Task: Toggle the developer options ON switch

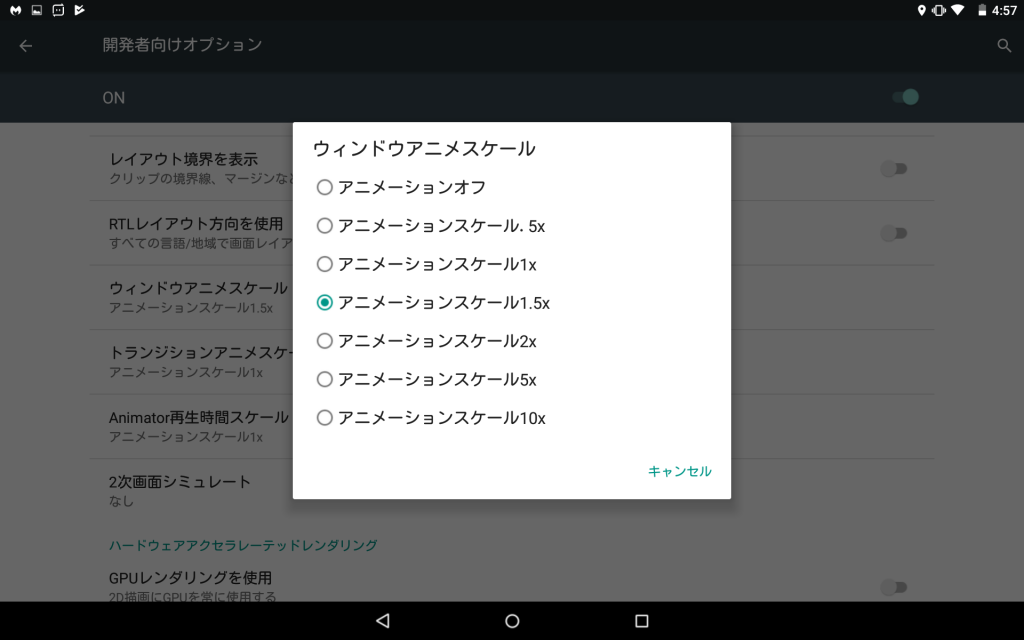Action: point(904,97)
